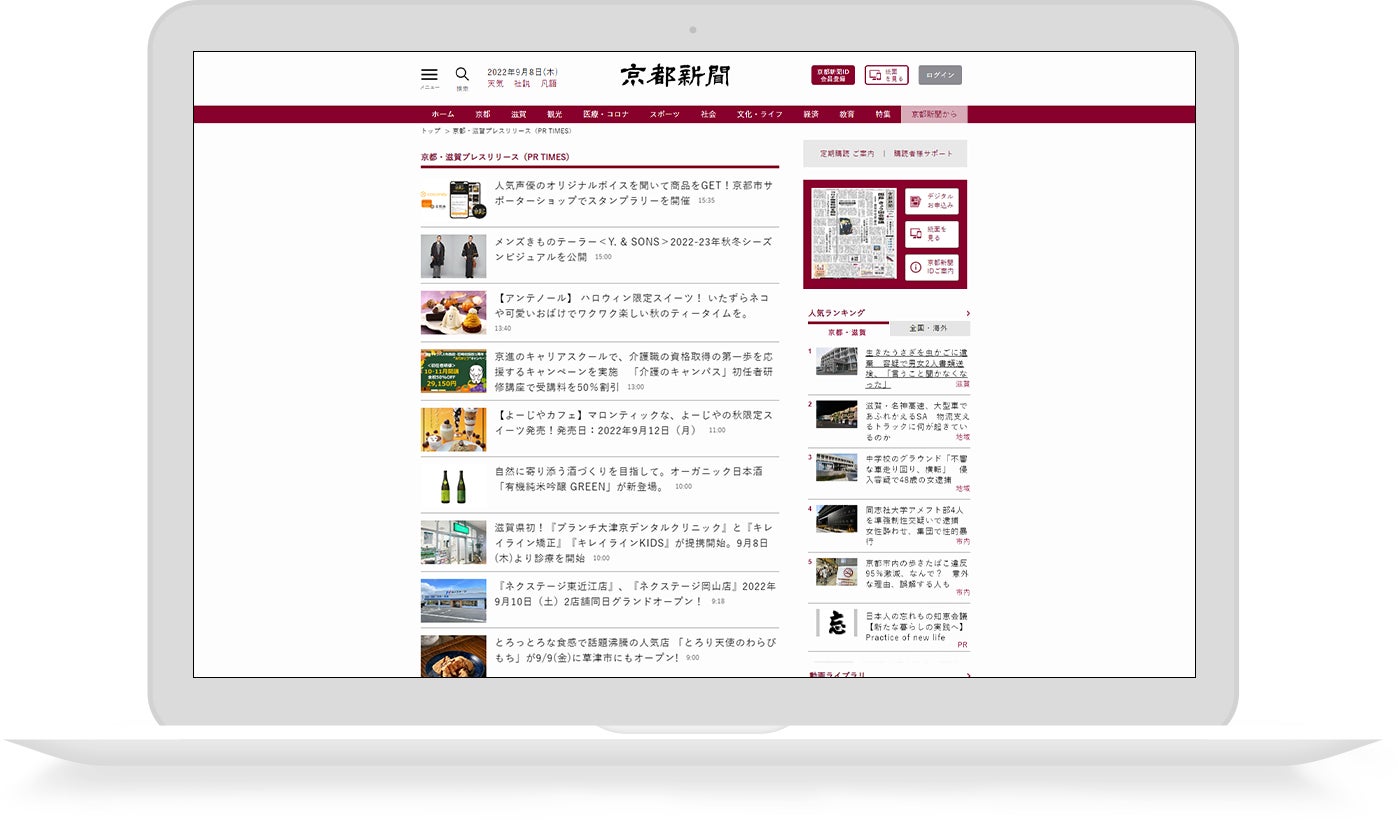
Task: Click the Halloween sweets thumbnail
Action: pos(453,313)
